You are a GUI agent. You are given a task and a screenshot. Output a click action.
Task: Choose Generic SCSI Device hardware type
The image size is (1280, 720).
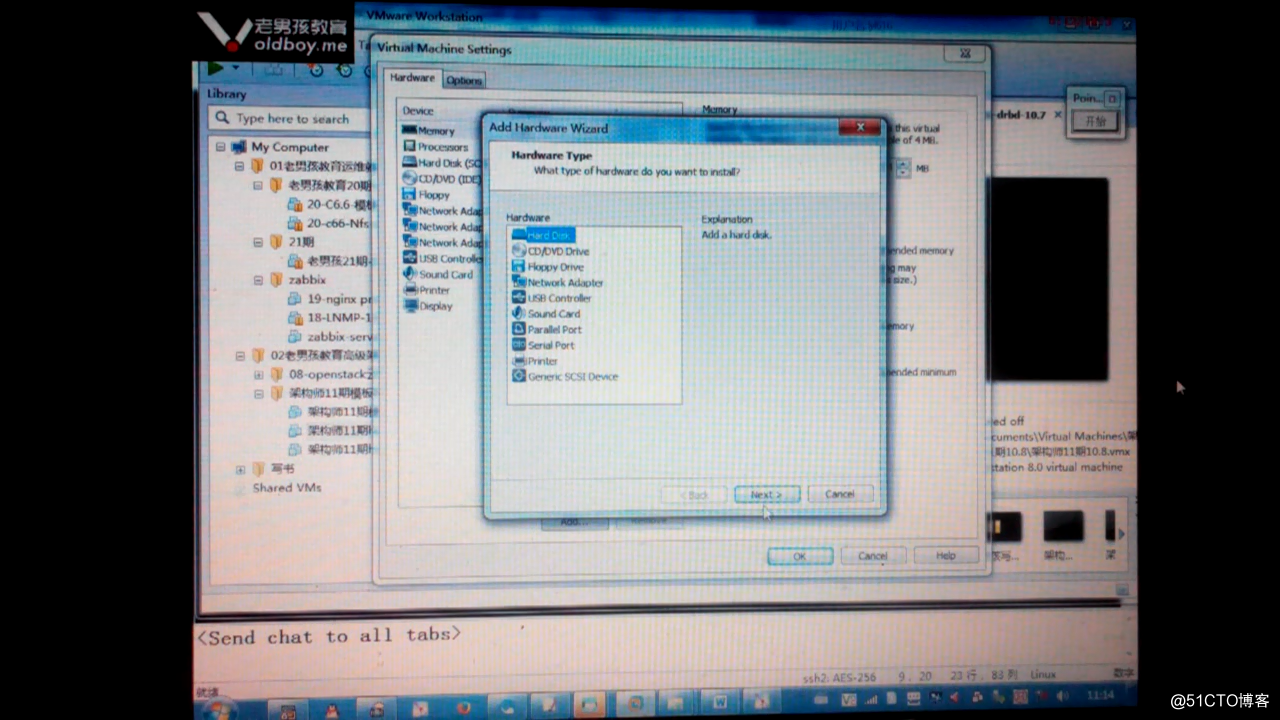click(565, 377)
